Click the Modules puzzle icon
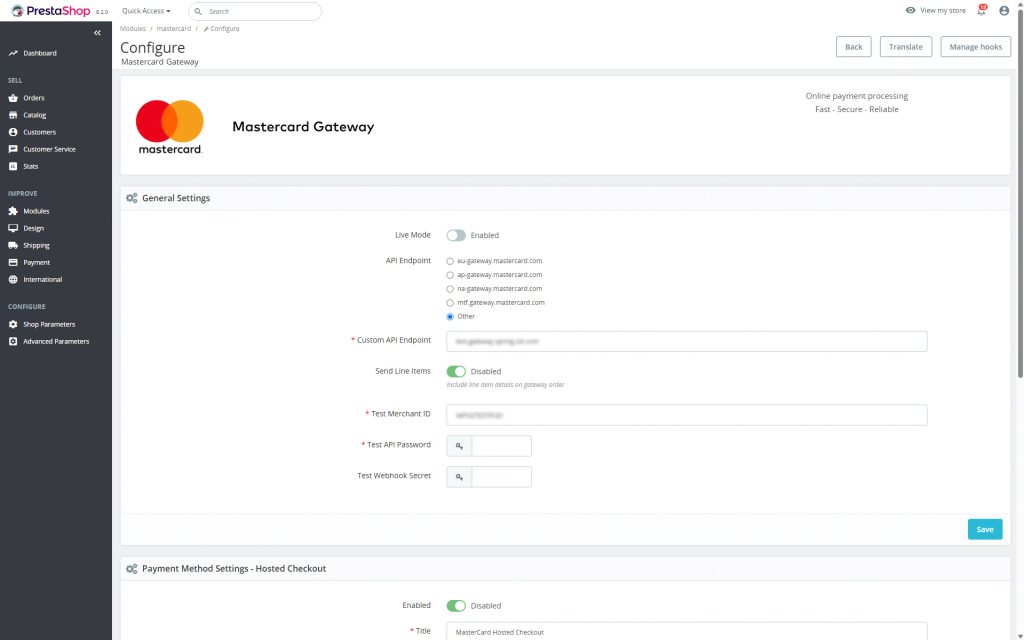Viewport: 1024px width, 640px height. point(13,211)
